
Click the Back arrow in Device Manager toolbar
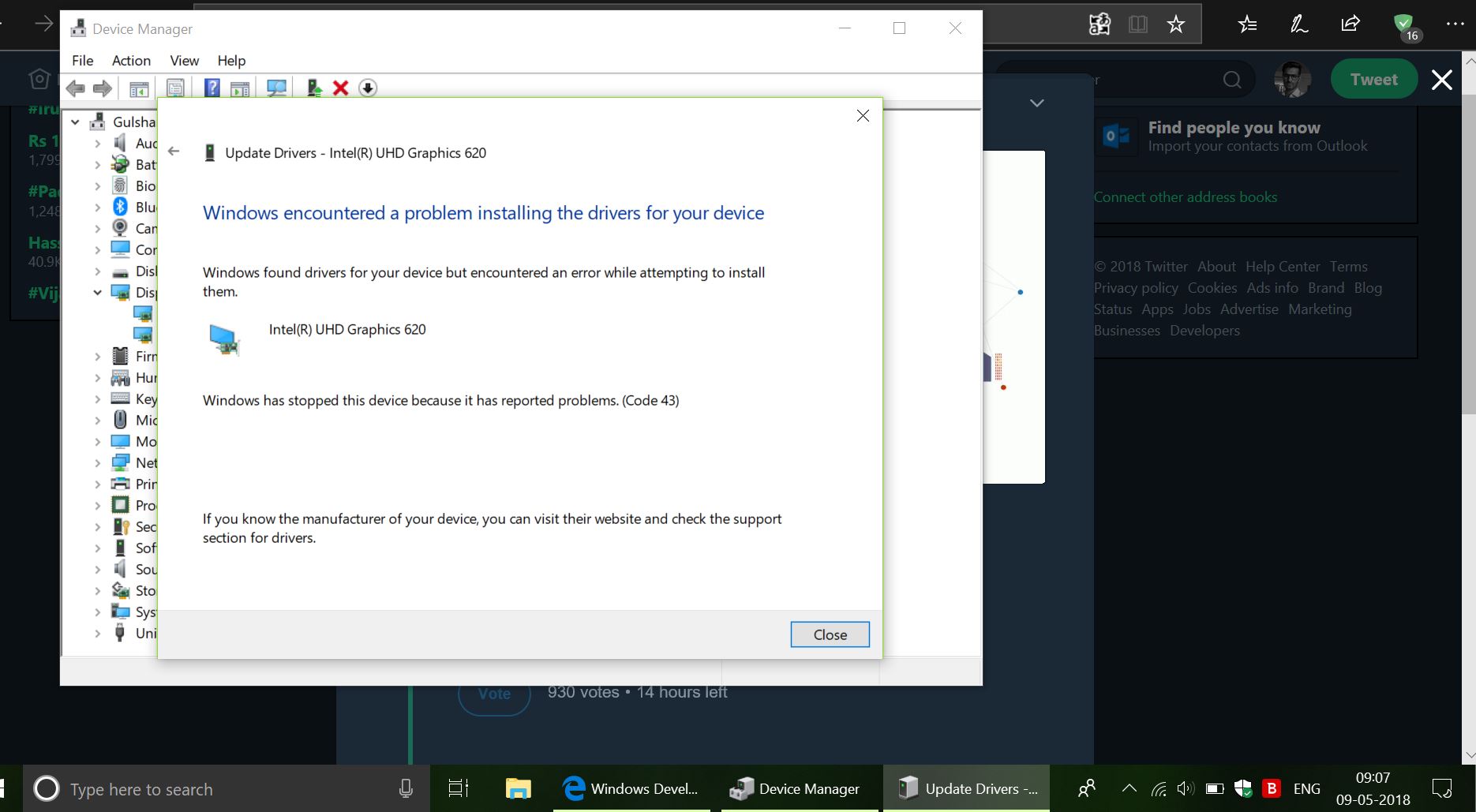(76, 88)
